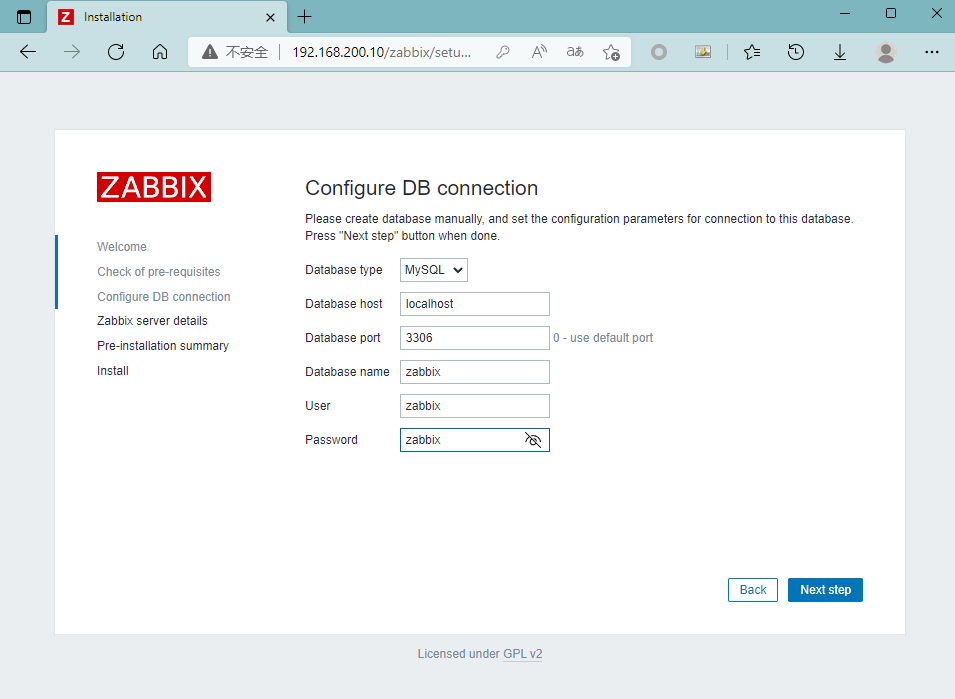Click the Password label text

tap(331, 440)
